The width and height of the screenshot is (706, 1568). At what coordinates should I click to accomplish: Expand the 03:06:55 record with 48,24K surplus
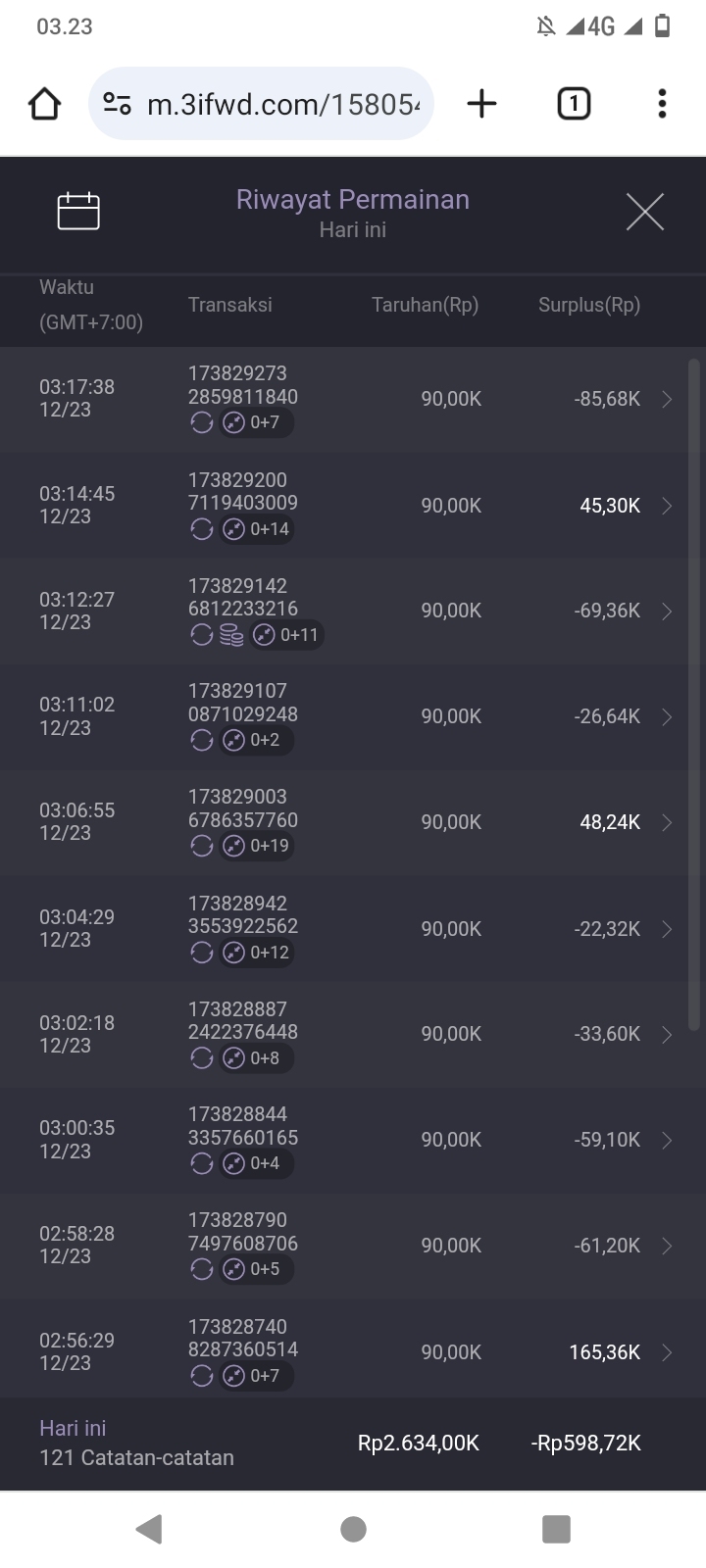667,822
